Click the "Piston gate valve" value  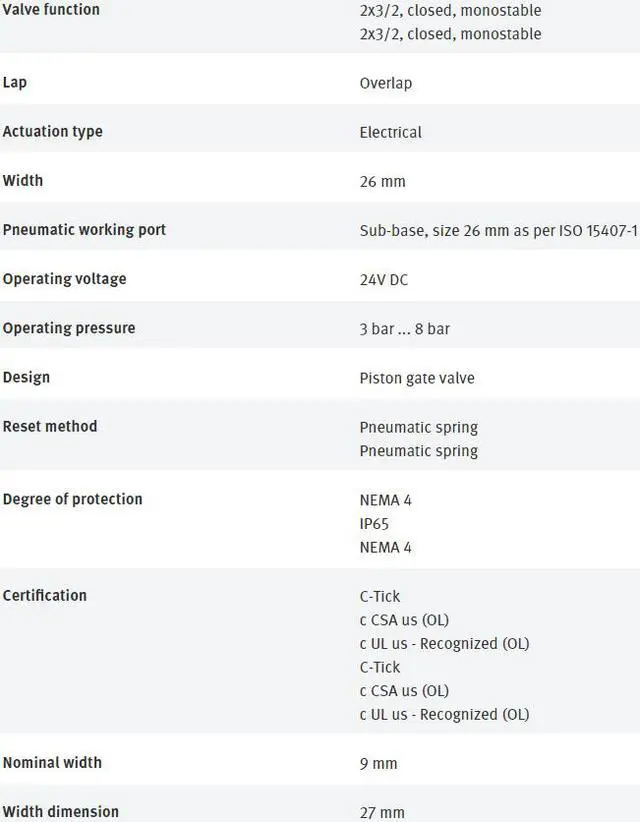(x=417, y=378)
